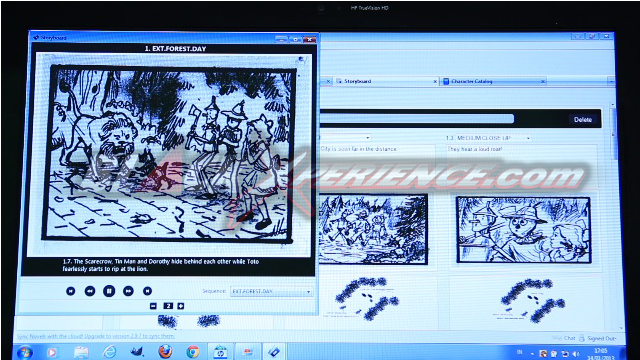Click the Character Catalog tab icon
The height and width of the screenshot is (360, 640).
click(446, 81)
